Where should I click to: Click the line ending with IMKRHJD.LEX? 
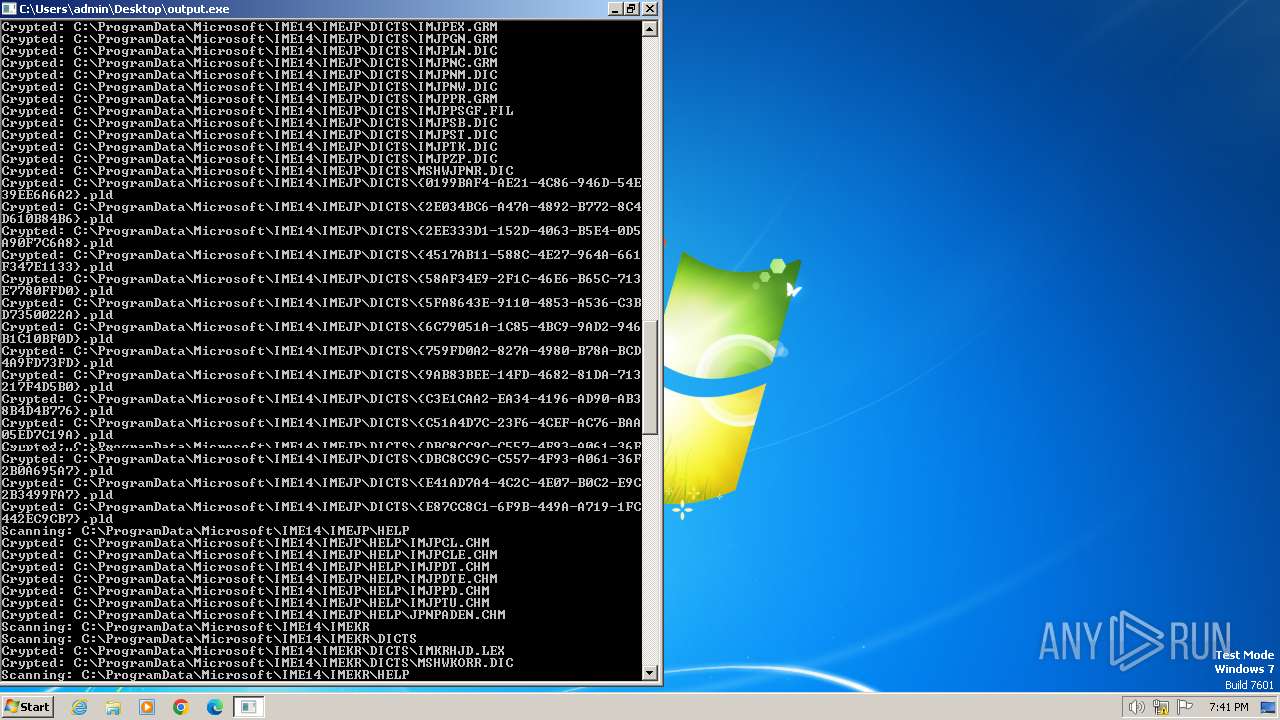click(x=253, y=650)
